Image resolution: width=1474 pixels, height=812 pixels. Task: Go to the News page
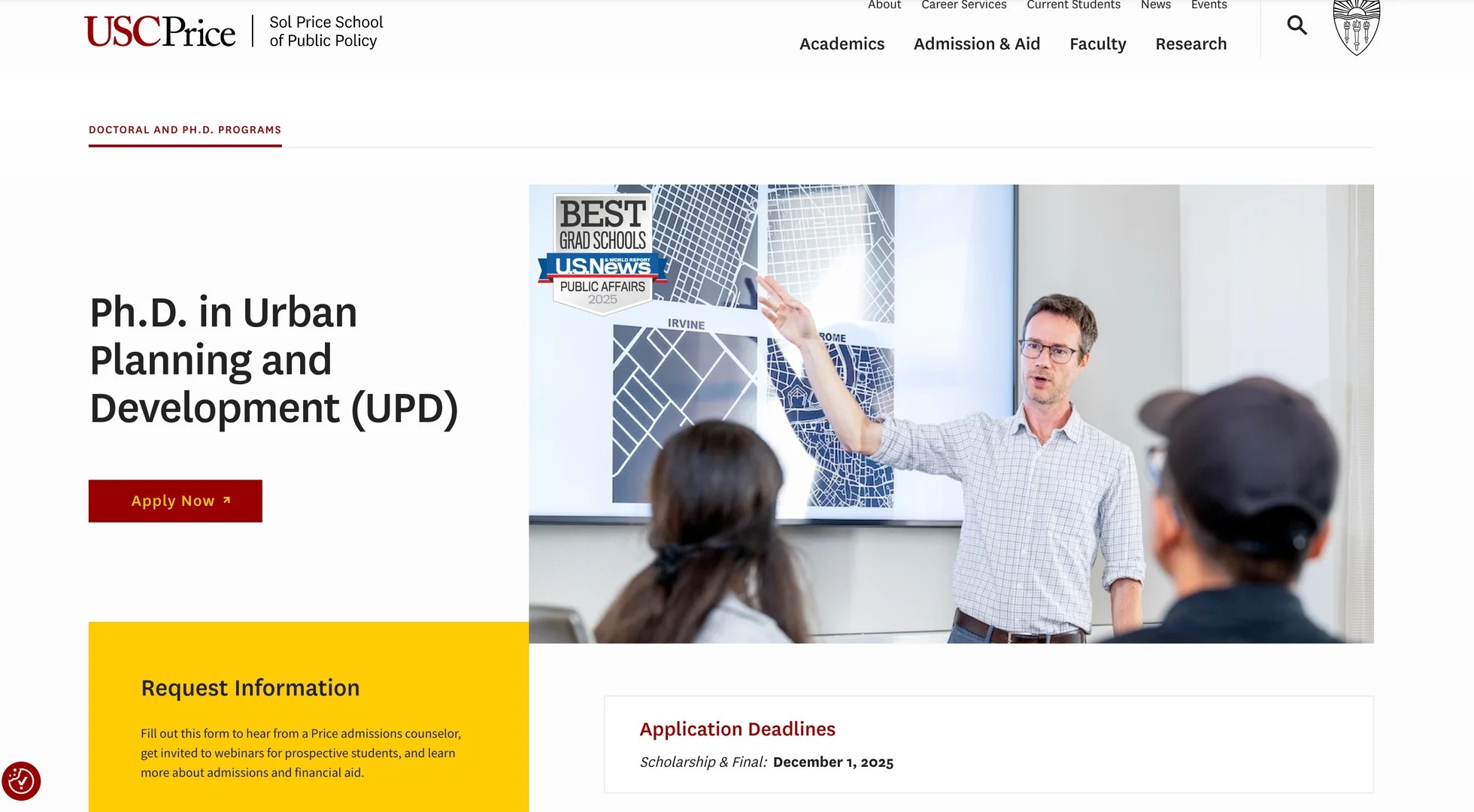1155,5
